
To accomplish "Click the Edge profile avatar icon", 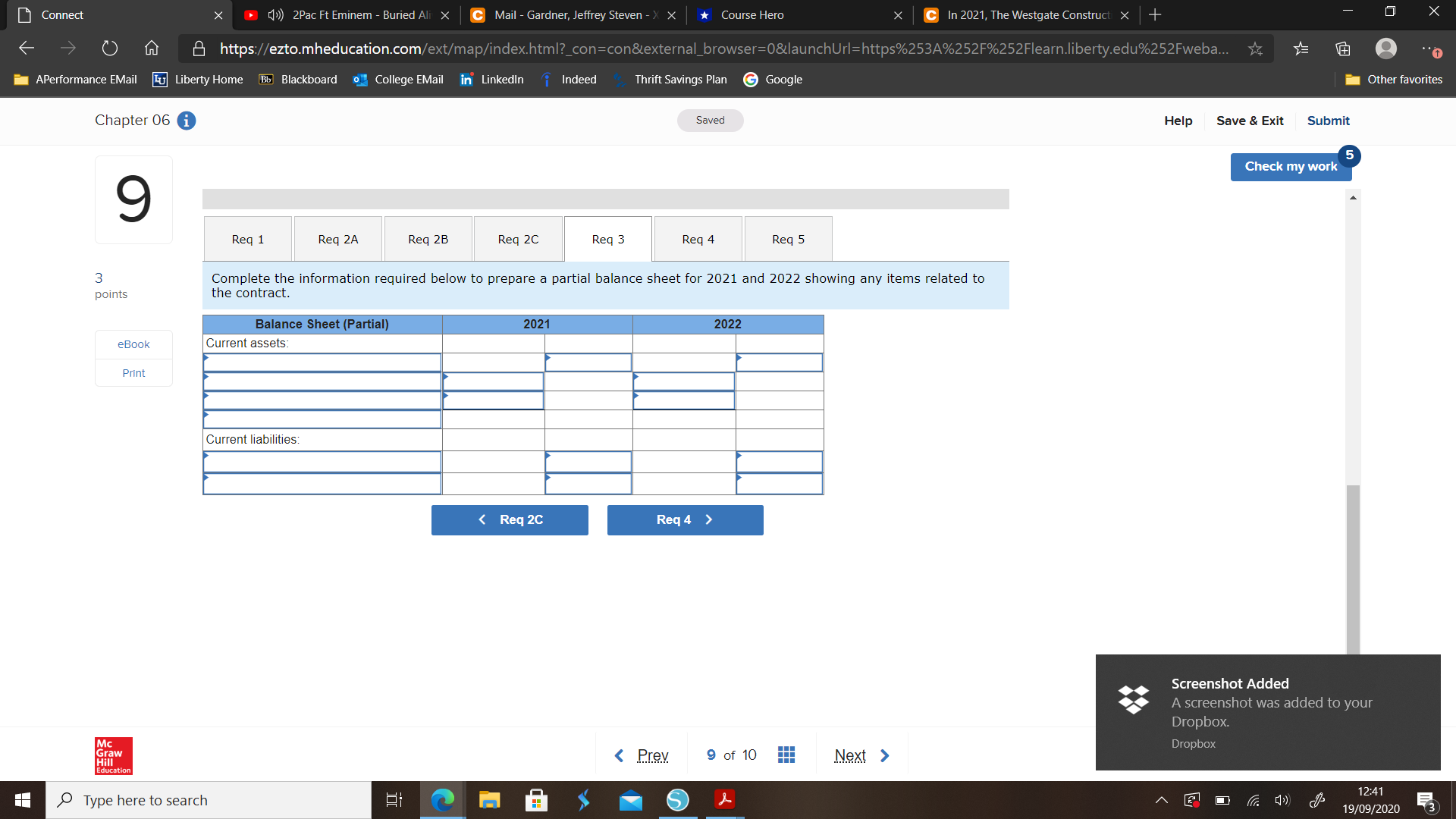I will (x=1386, y=48).
